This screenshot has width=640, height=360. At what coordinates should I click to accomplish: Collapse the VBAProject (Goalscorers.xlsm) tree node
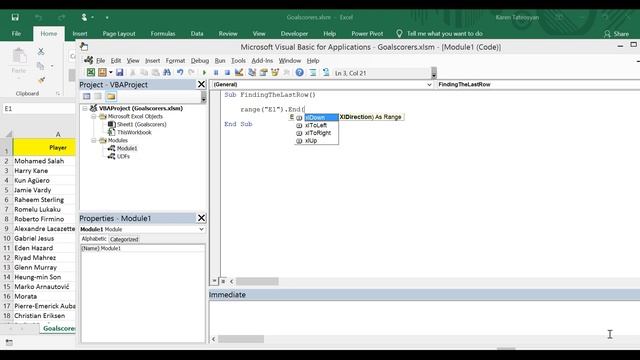(x=85, y=108)
